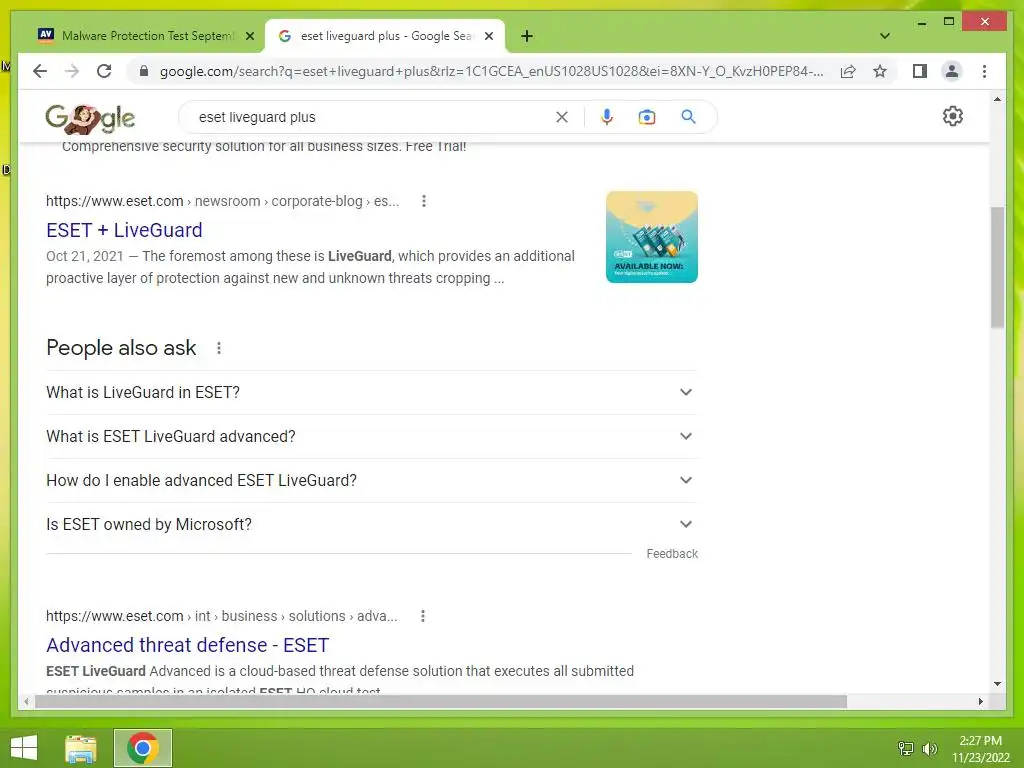Close the eset liveguard plus tab
The width and height of the screenshot is (1024, 768).
pos(489,36)
